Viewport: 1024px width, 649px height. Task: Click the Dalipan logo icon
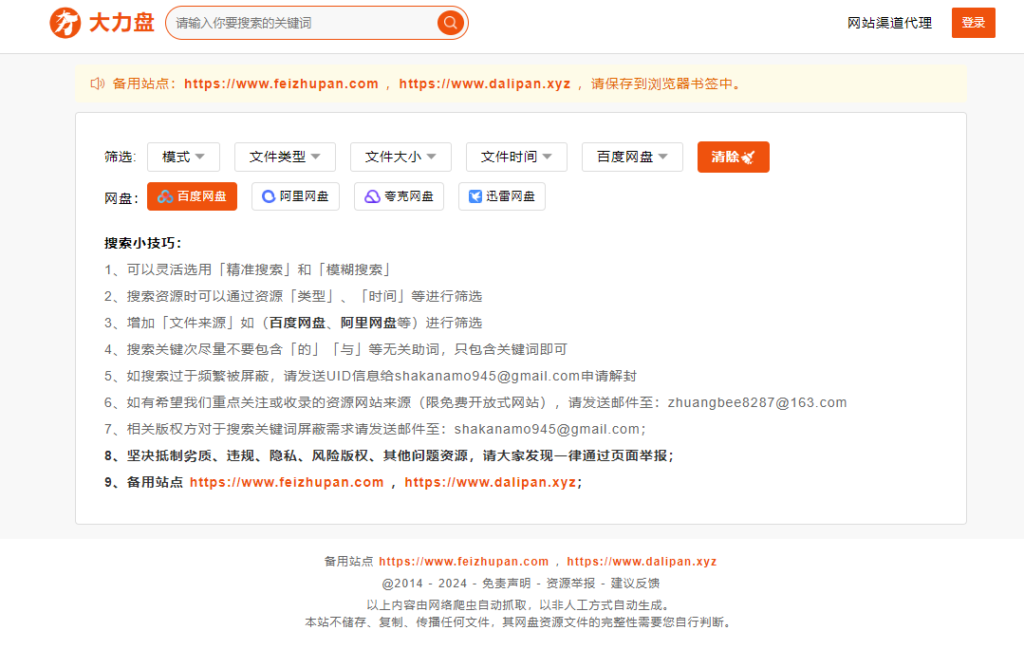click(66, 23)
